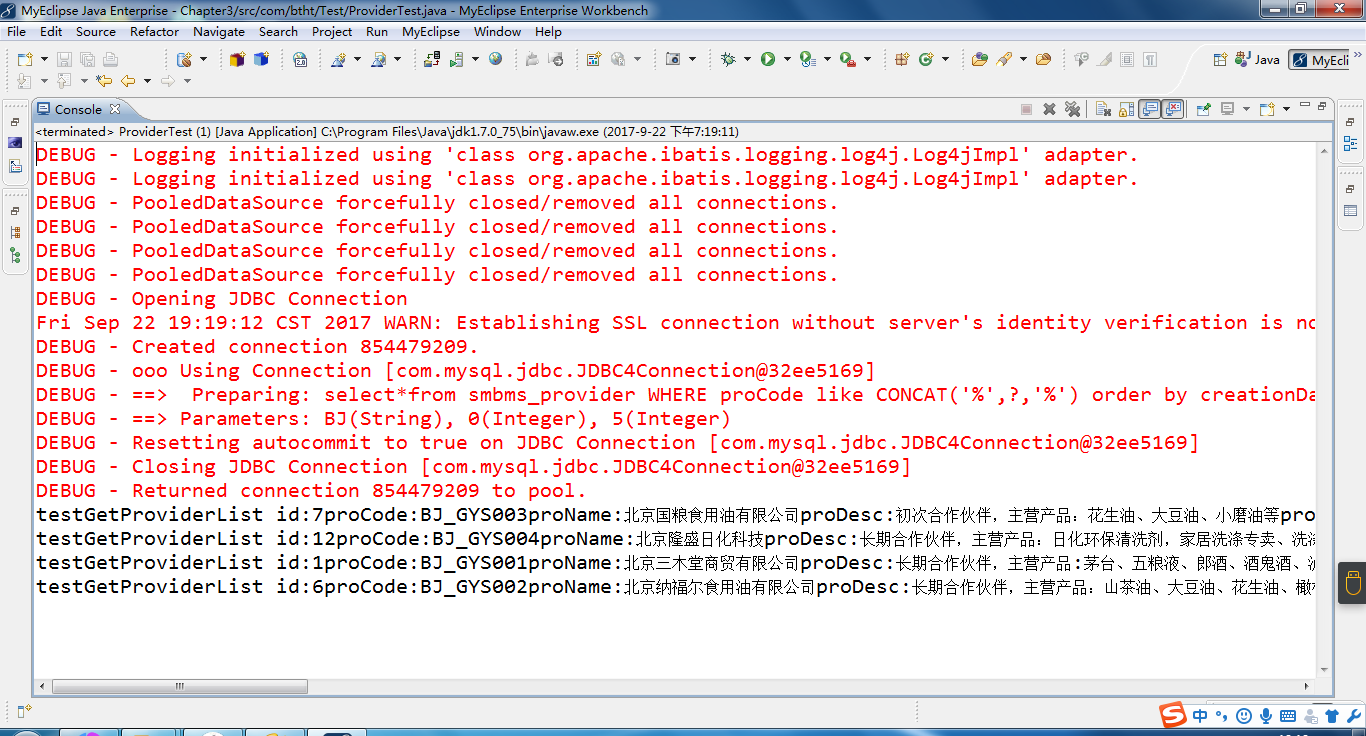Click the Sogou input method S icon
This screenshot has width=1366, height=736.
click(x=1173, y=715)
